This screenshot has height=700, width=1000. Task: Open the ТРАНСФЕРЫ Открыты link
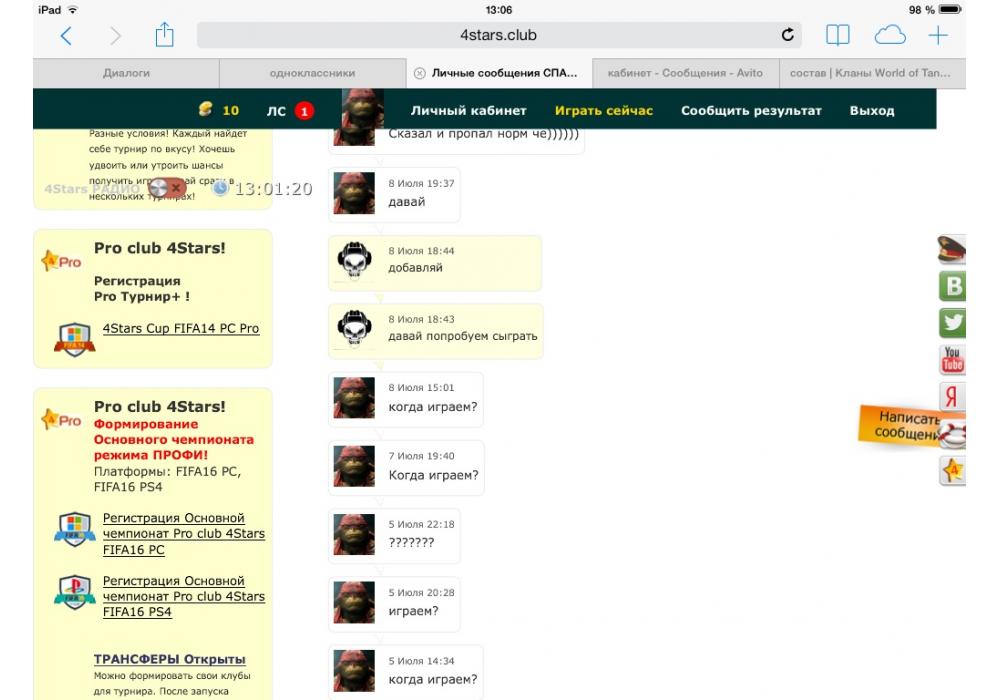tap(169, 659)
